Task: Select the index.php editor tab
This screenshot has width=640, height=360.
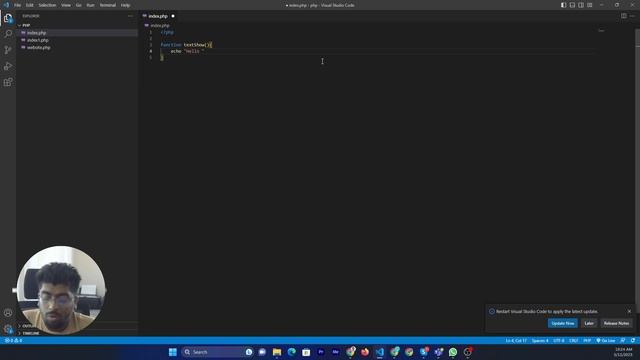Action: pos(158,16)
